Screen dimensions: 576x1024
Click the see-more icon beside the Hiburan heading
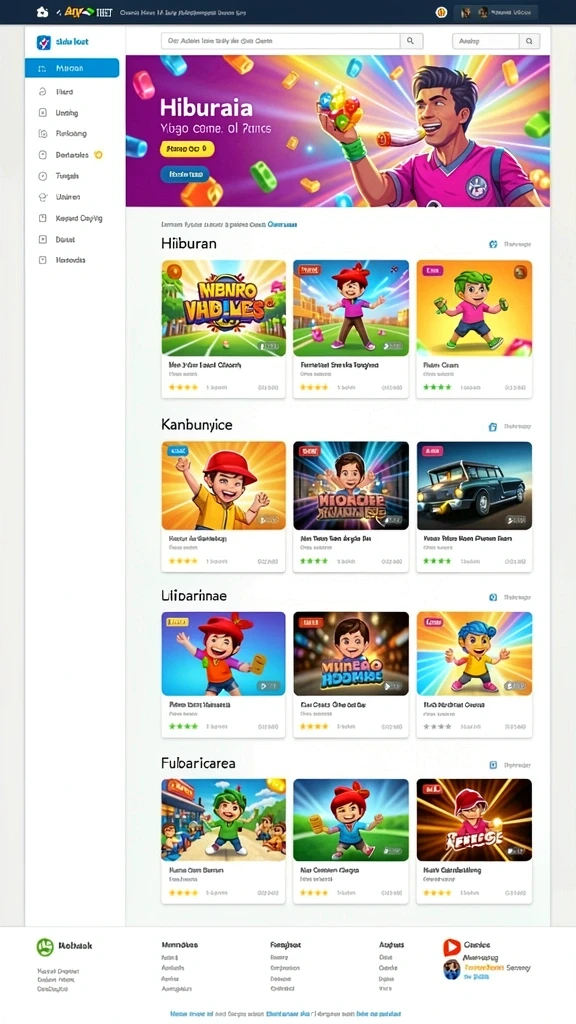tap(493, 244)
